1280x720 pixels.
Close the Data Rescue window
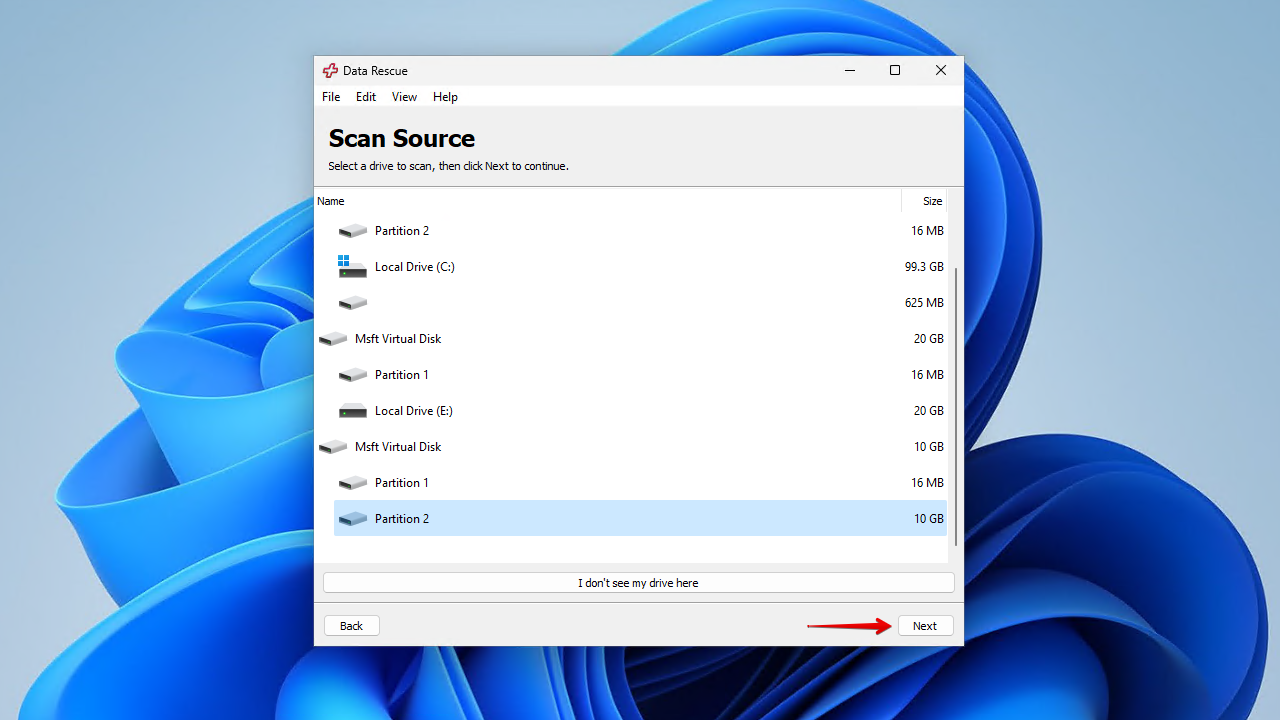[941, 71]
